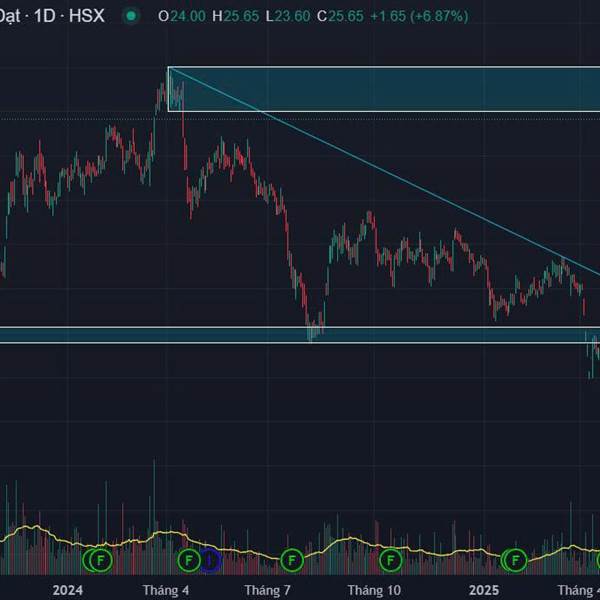Click the open value O24.00

tap(182, 16)
